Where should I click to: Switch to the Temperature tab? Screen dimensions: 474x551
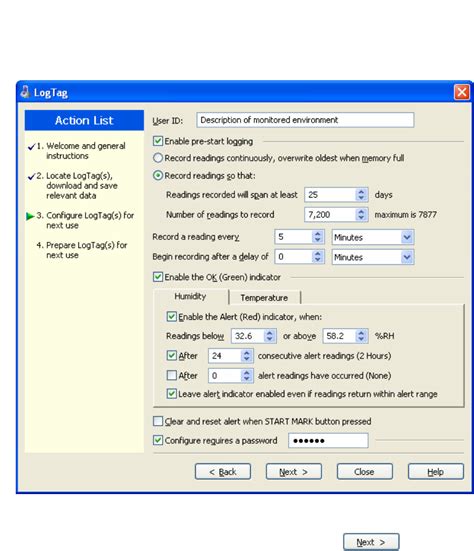click(x=264, y=298)
